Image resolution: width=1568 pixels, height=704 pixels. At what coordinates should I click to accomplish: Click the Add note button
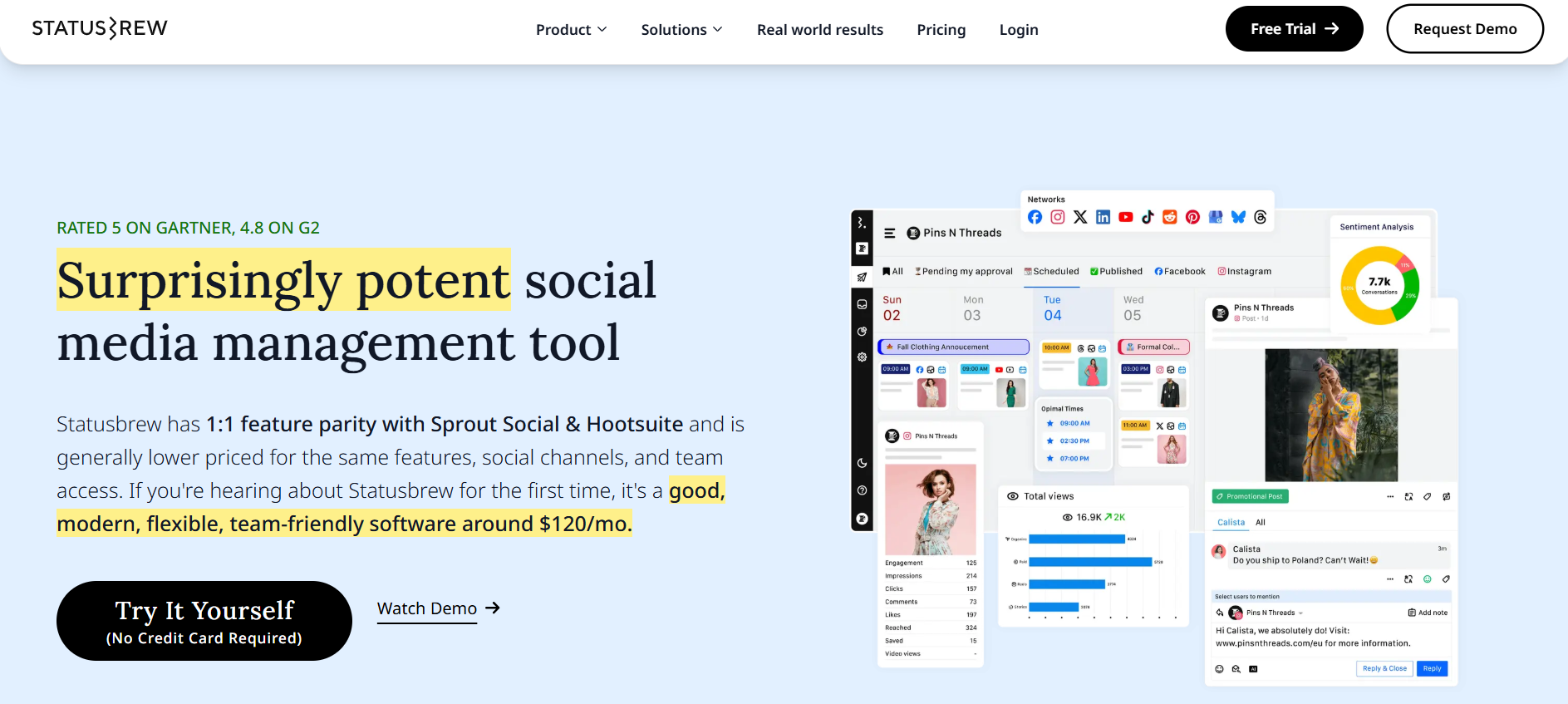pos(1428,613)
